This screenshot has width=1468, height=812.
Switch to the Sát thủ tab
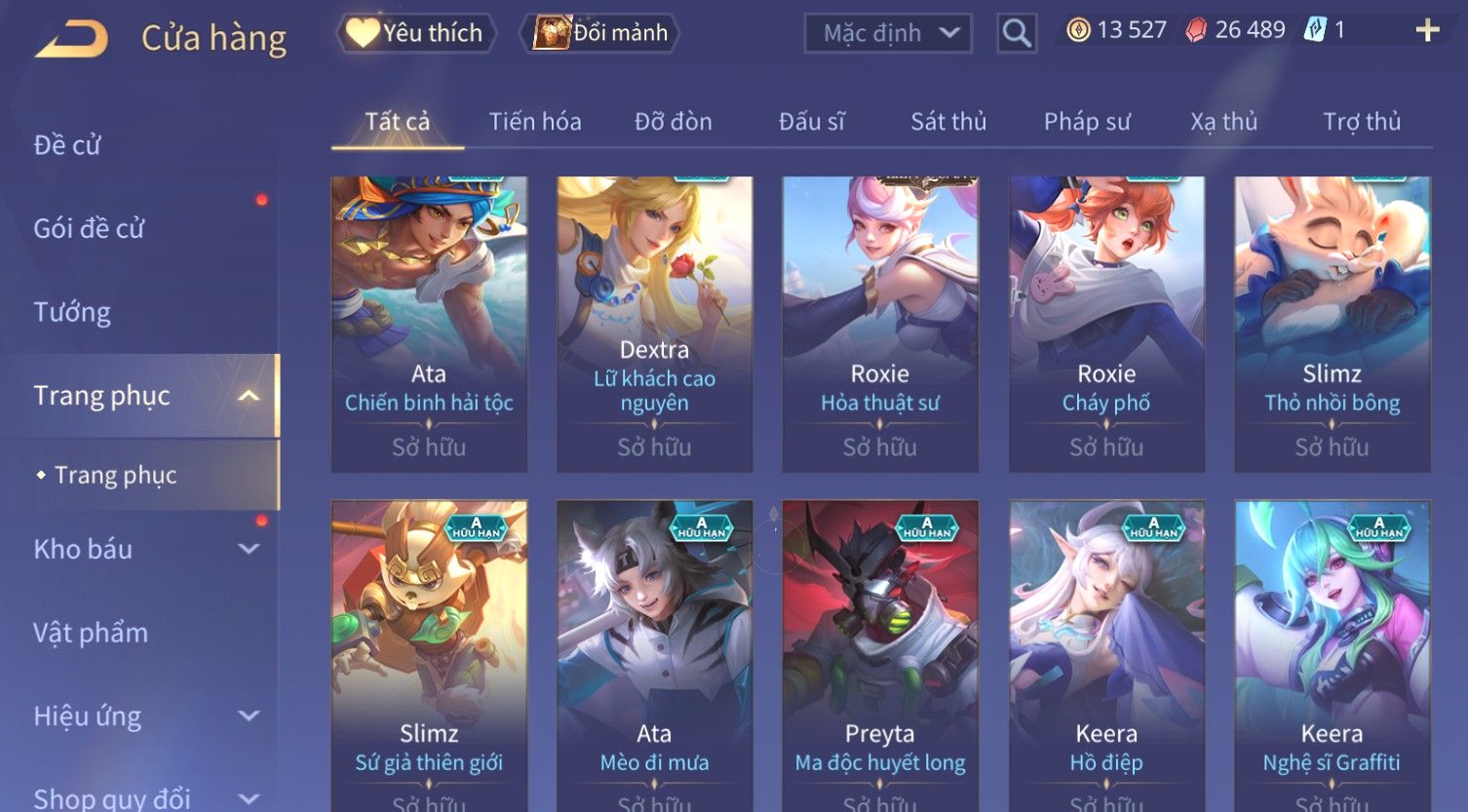(x=948, y=121)
